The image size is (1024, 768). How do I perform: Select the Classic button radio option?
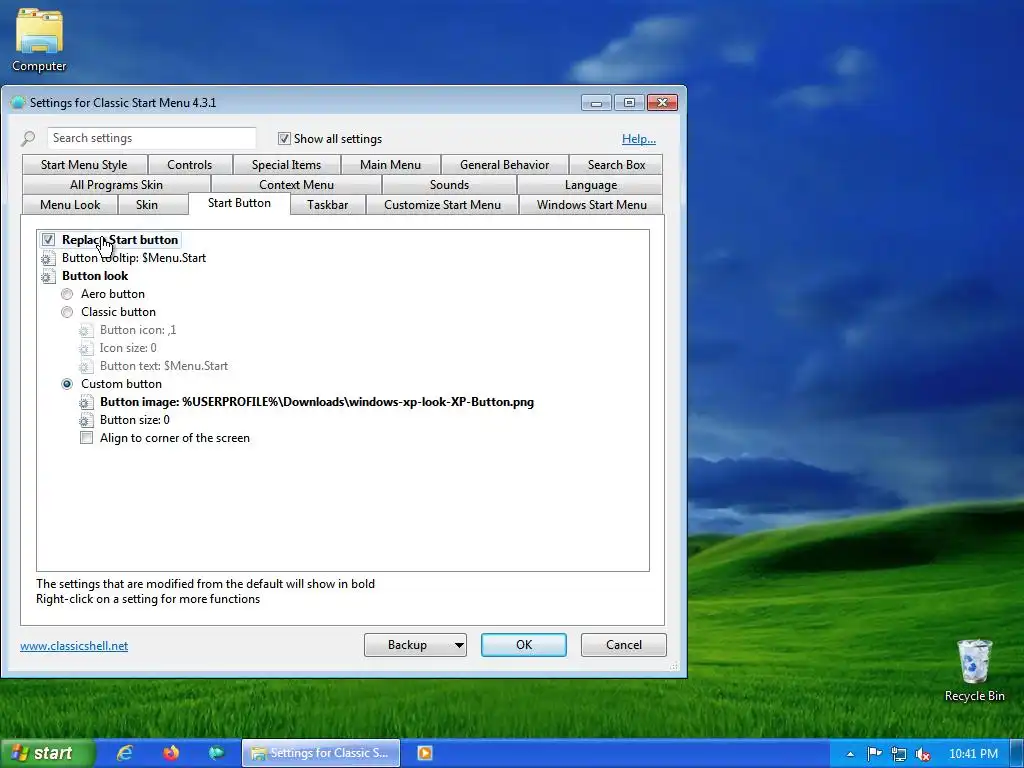pos(67,312)
